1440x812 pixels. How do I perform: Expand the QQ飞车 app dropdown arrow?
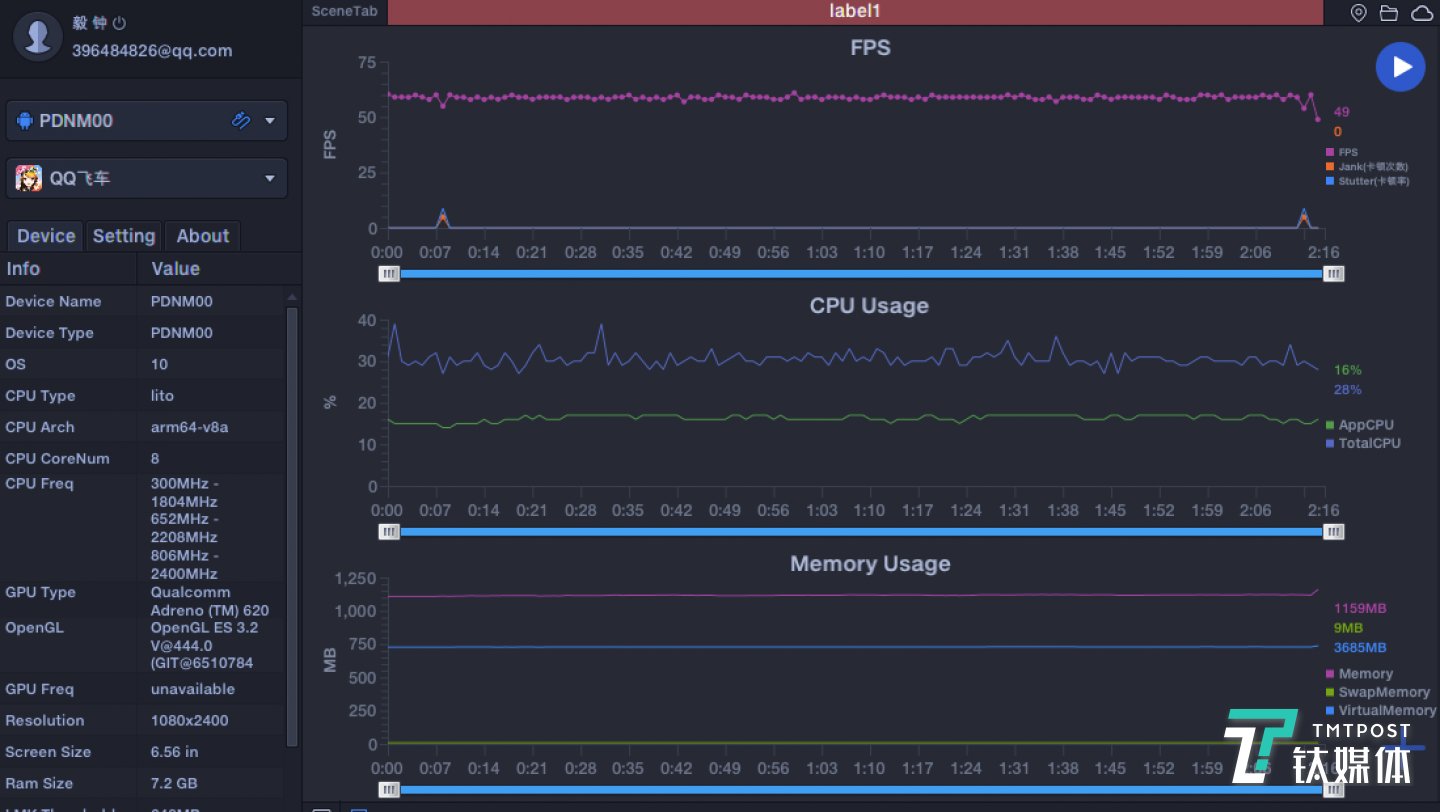tap(270, 179)
